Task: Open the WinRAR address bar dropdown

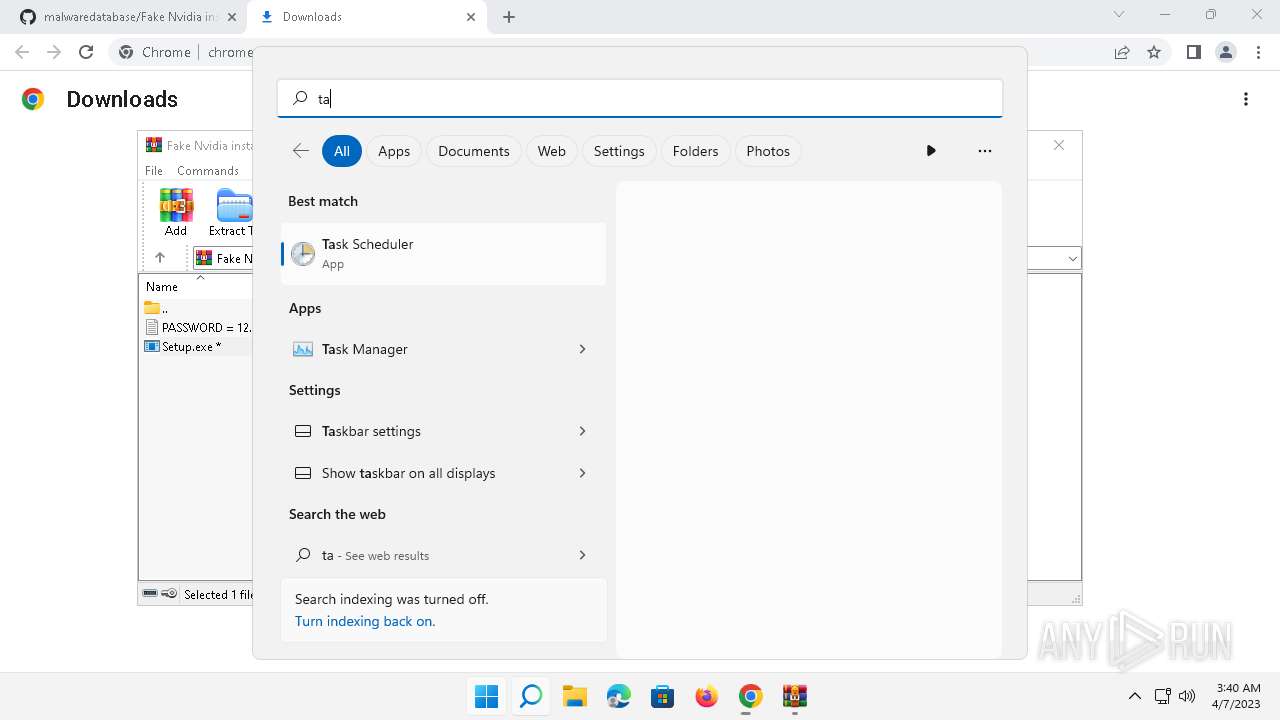Action: pyautogui.click(x=1073, y=259)
